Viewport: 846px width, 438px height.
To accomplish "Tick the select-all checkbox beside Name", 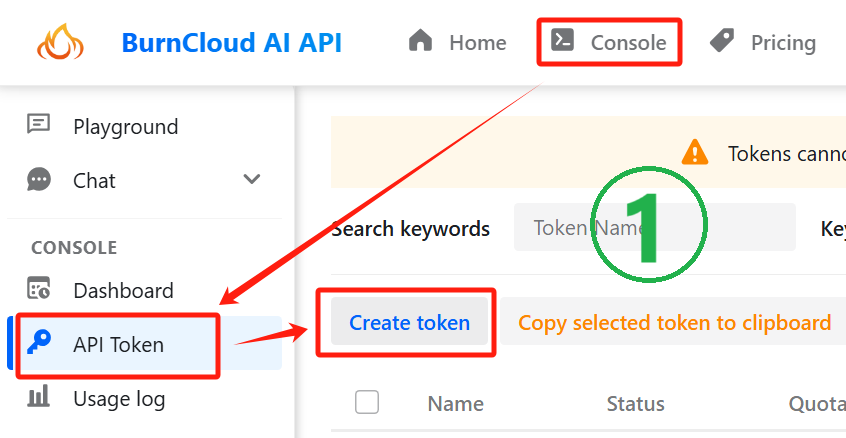I will [367, 402].
